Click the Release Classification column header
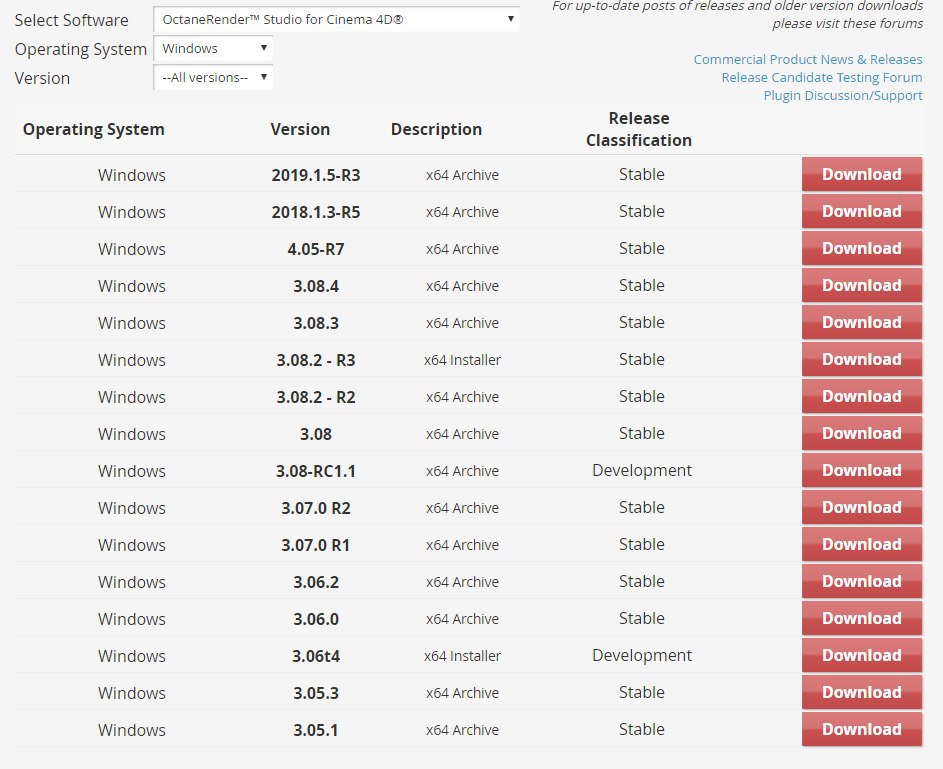This screenshot has height=769, width=943. pyautogui.click(x=639, y=129)
